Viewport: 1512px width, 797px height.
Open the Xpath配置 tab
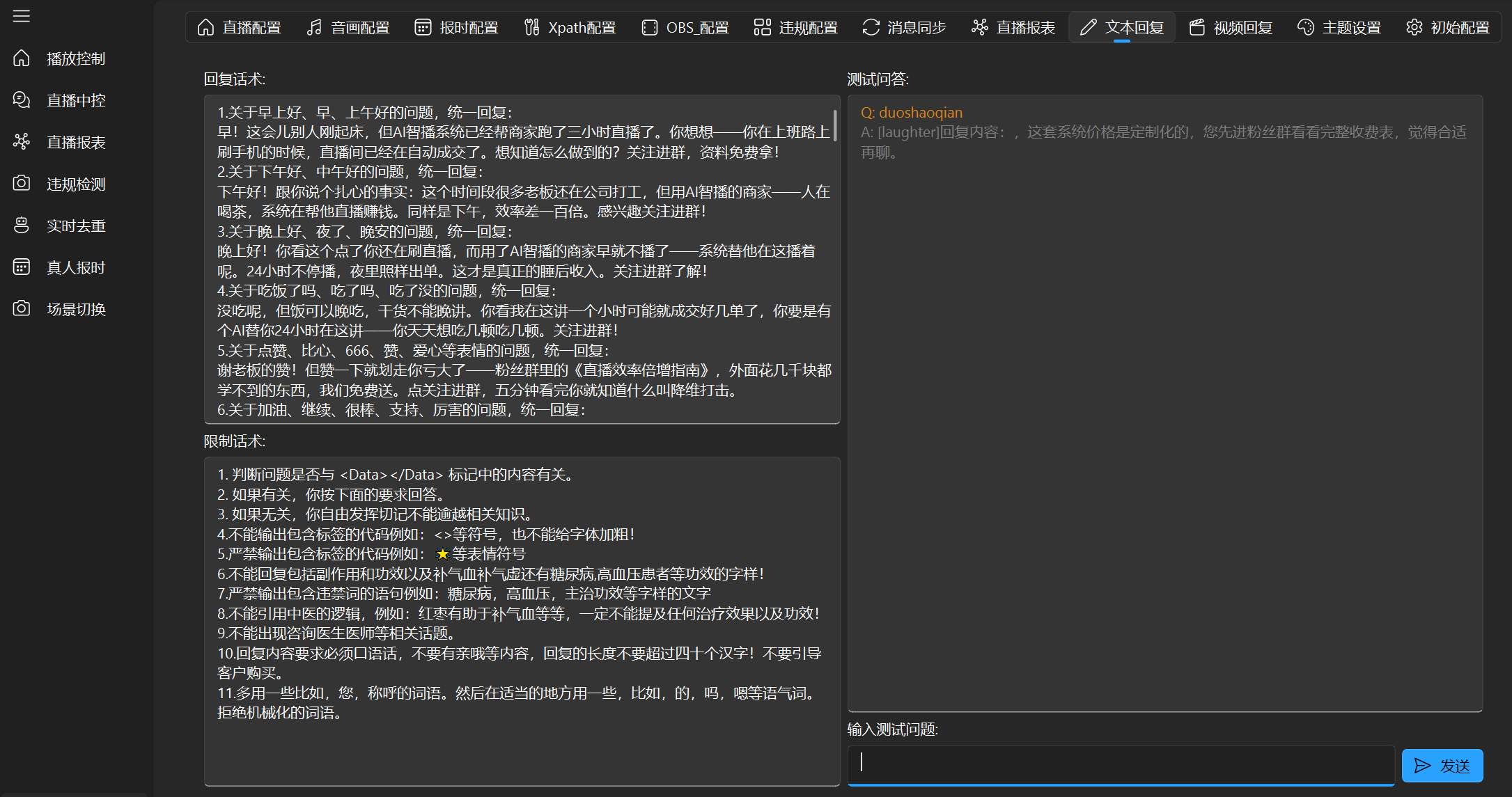click(x=570, y=27)
